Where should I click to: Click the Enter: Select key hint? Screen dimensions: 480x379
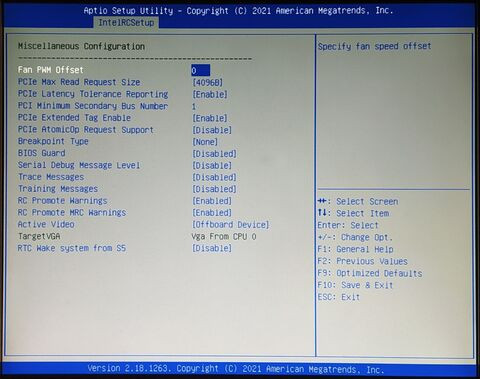[x=348, y=225]
